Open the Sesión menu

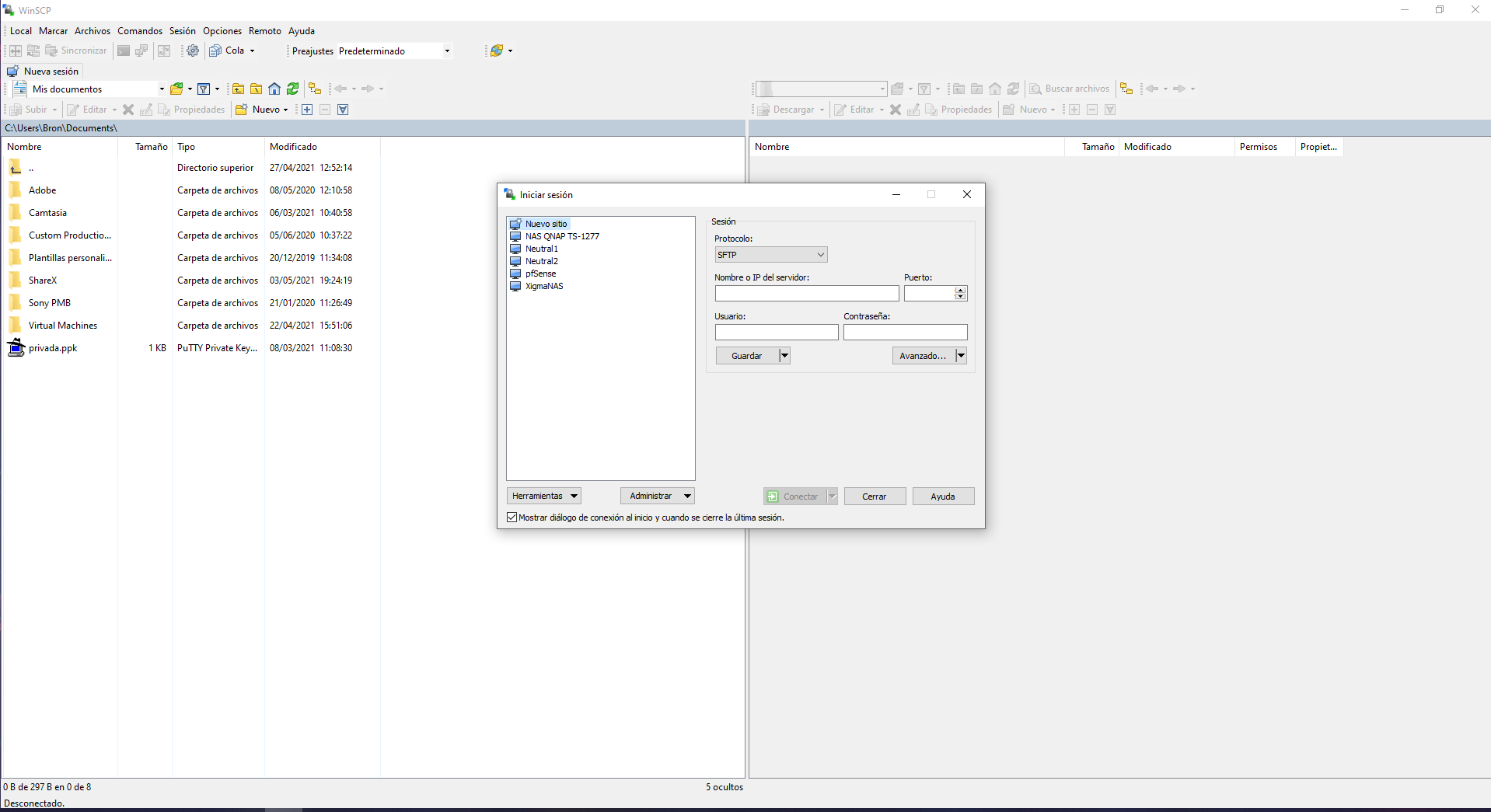[x=183, y=31]
